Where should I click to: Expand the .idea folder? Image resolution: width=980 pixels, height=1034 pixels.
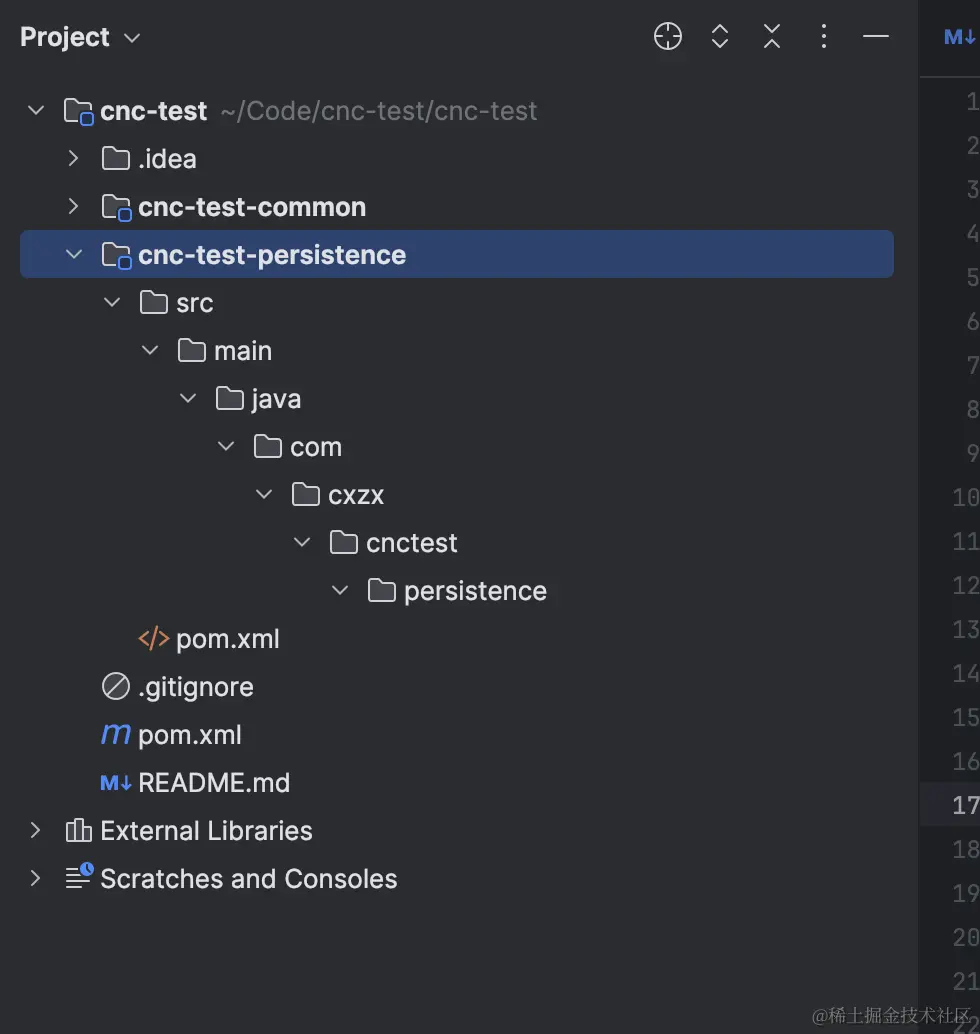click(x=73, y=158)
